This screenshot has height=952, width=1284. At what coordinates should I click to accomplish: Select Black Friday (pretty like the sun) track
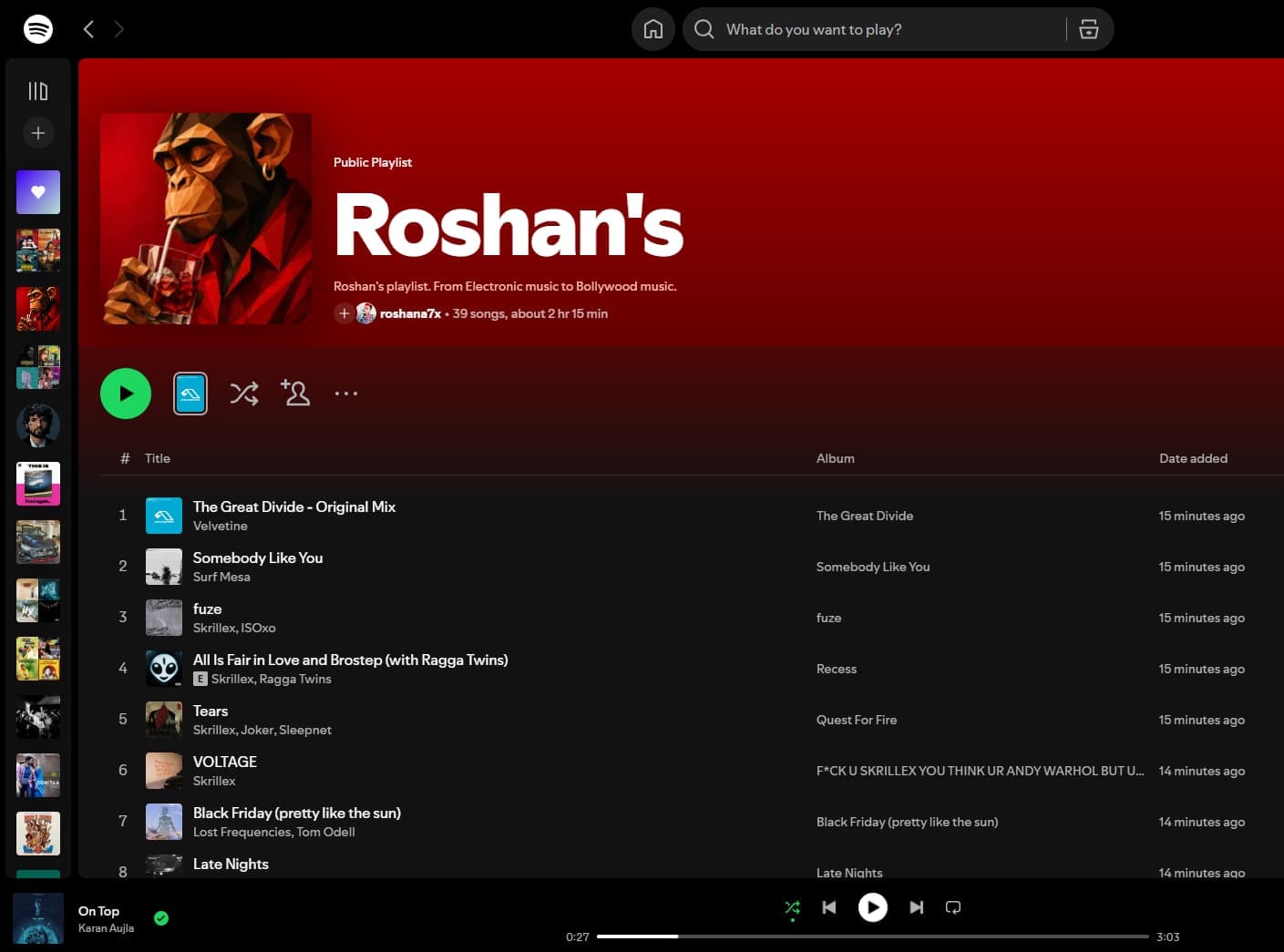click(x=297, y=813)
